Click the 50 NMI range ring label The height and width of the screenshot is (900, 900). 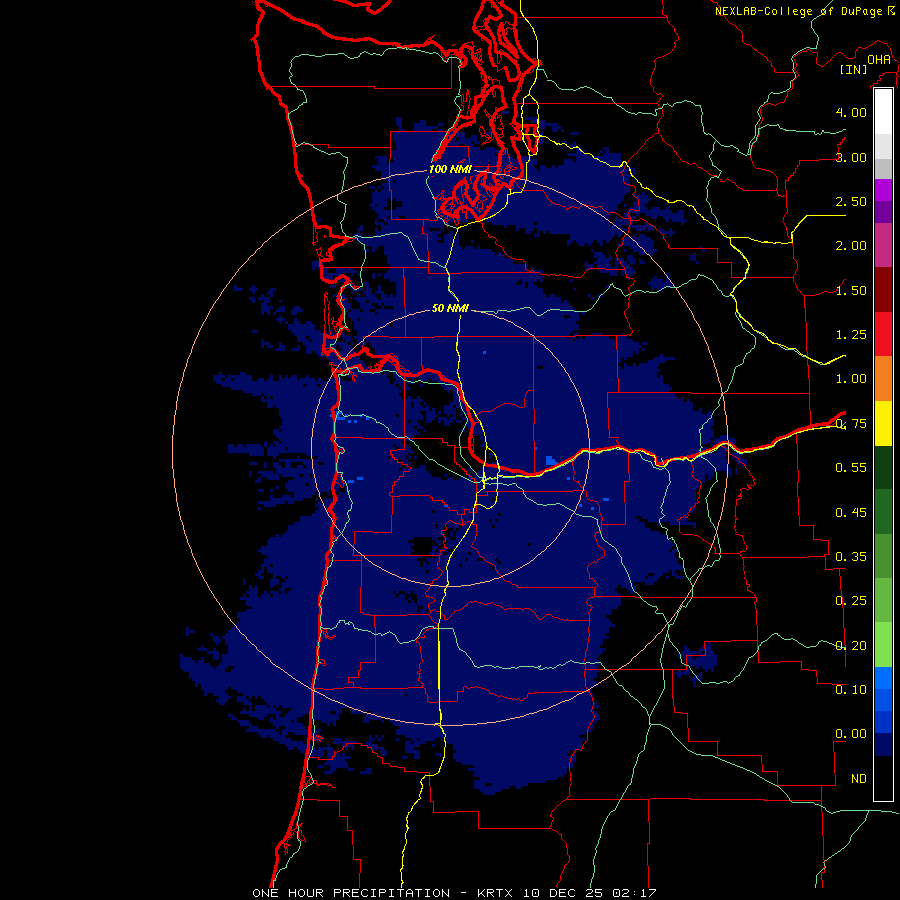(450, 308)
